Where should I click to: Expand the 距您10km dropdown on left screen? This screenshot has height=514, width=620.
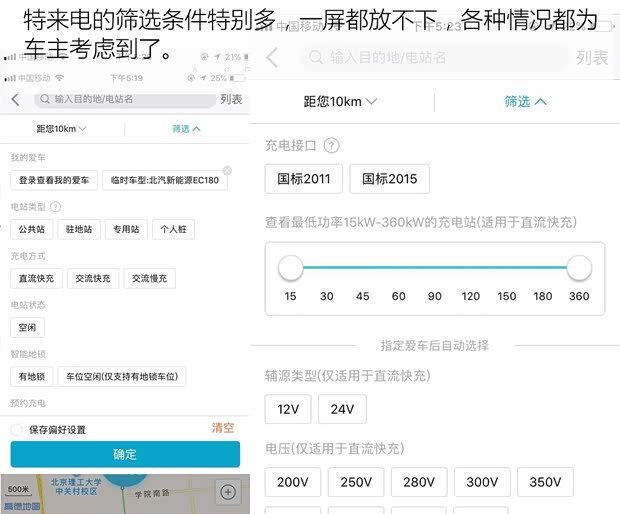click(62, 129)
